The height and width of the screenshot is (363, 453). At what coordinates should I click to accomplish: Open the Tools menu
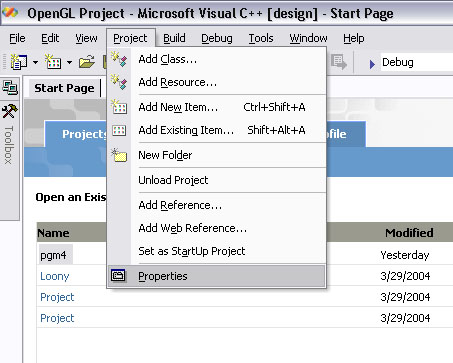(x=261, y=38)
